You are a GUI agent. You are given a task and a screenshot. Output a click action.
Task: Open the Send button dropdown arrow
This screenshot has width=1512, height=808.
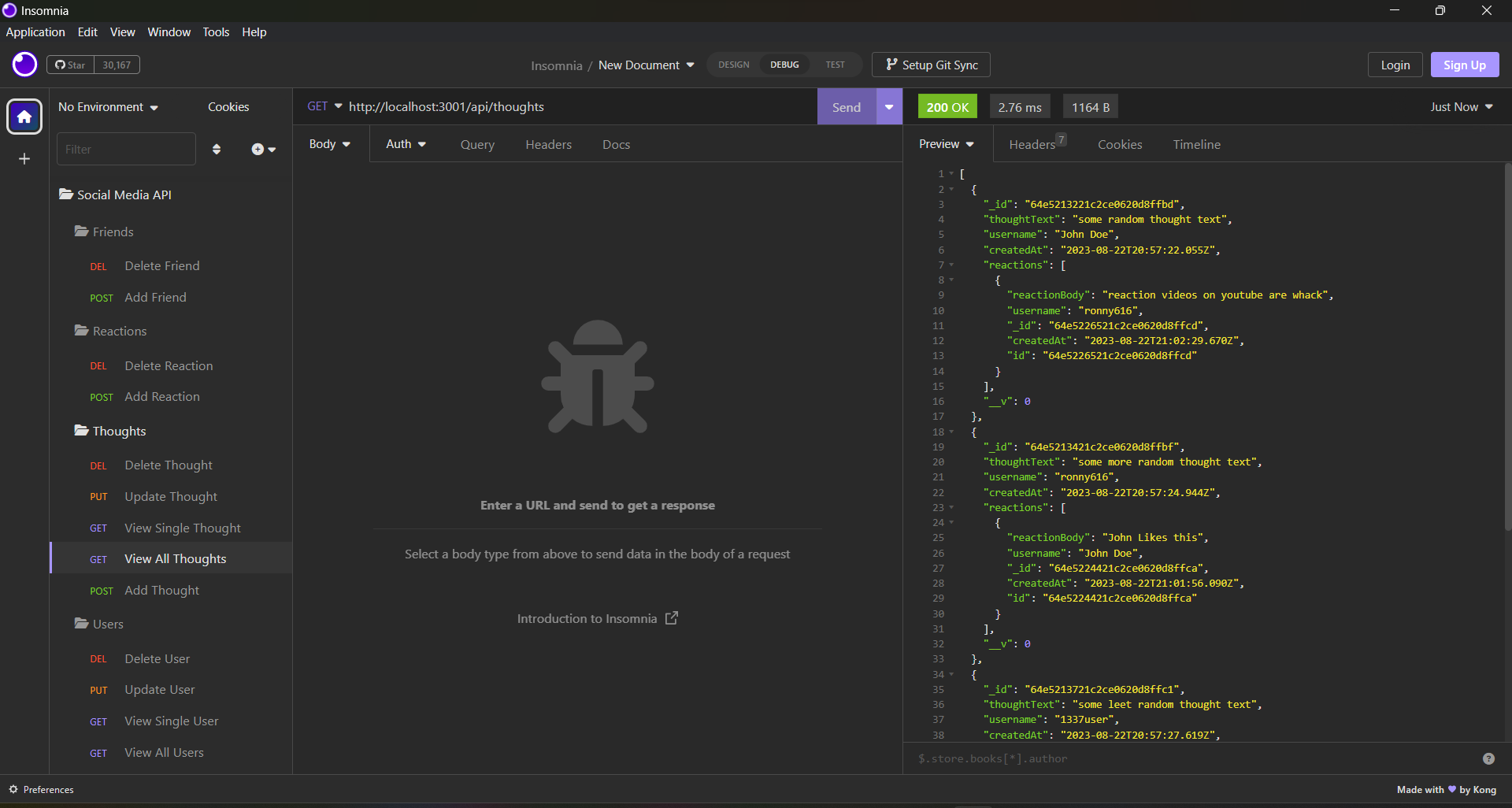pos(888,106)
